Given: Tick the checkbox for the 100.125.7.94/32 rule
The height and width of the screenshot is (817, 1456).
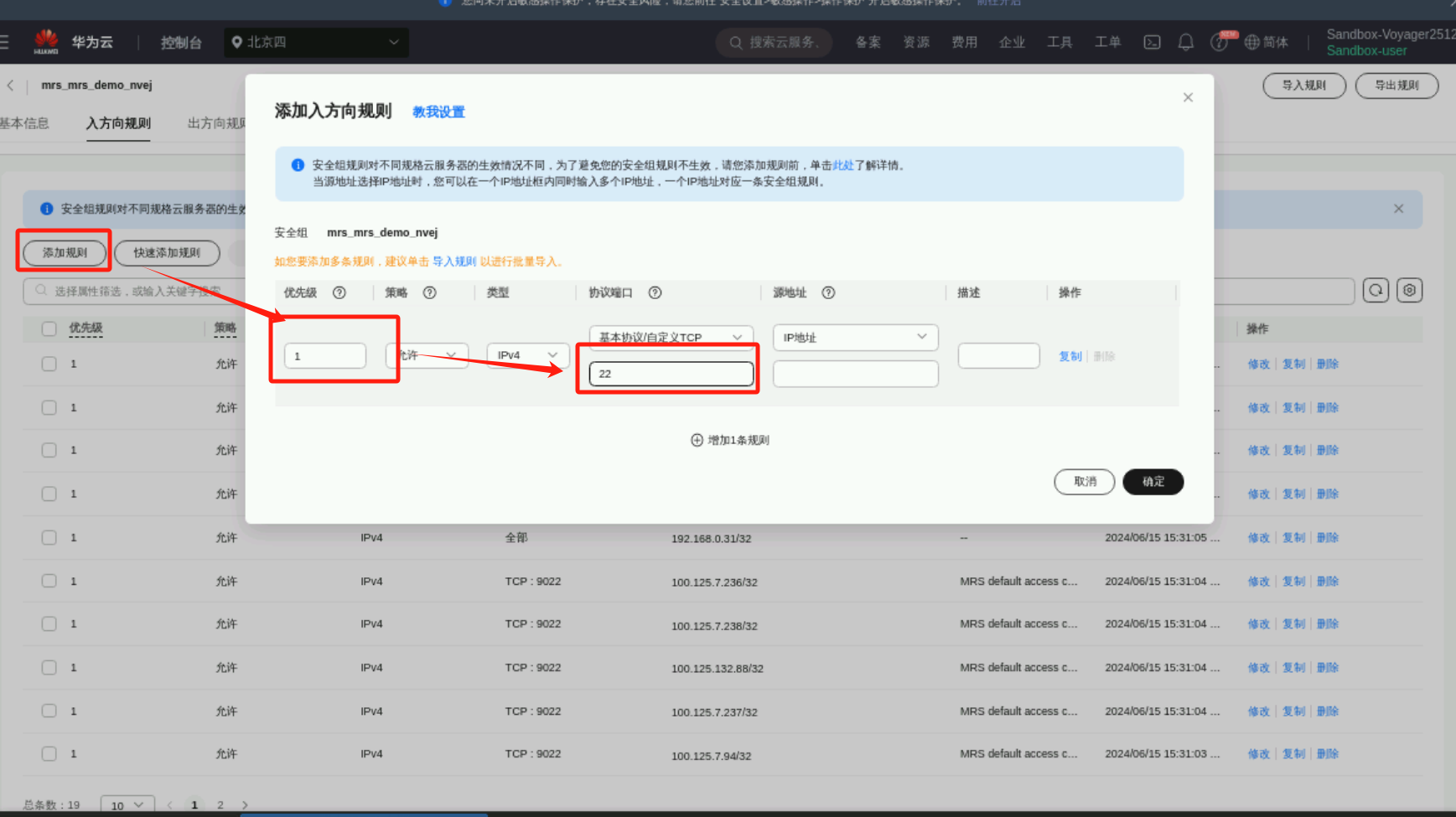Looking at the screenshot, I should point(49,753).
